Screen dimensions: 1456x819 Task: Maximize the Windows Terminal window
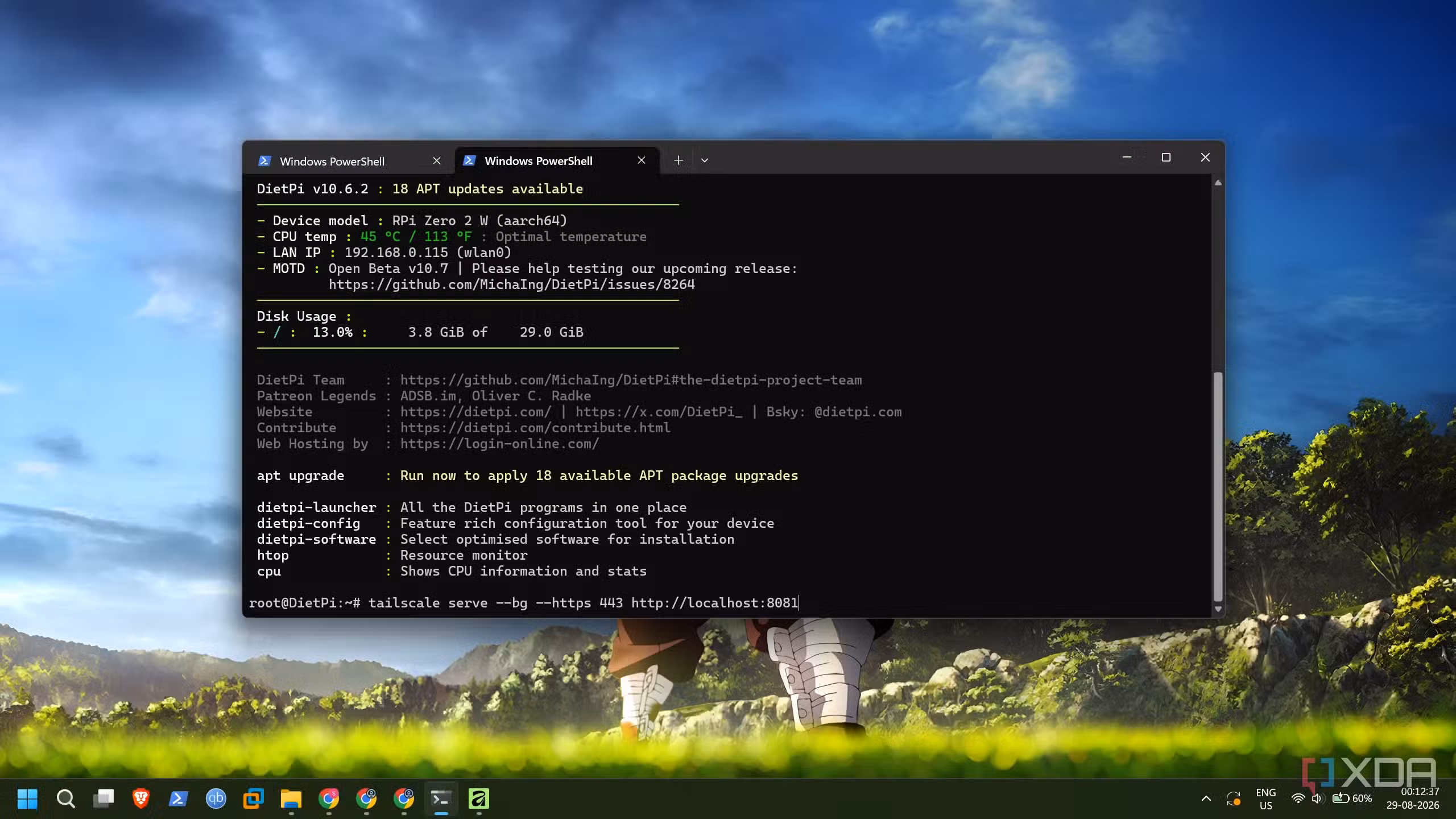(x=1166, y=157)
